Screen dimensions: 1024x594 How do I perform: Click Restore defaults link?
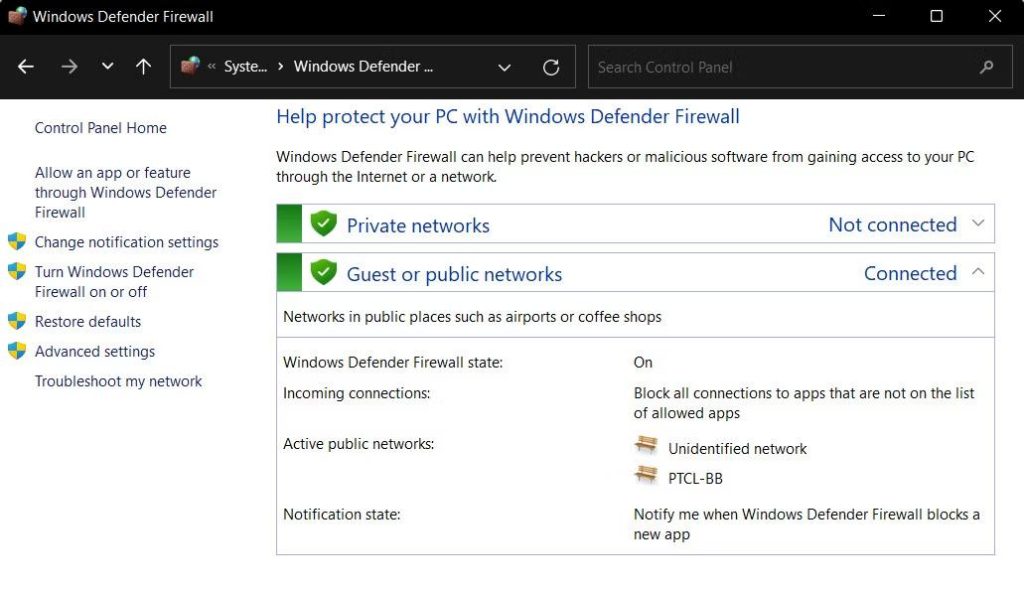pyautogui.click(x=88, y=322)
